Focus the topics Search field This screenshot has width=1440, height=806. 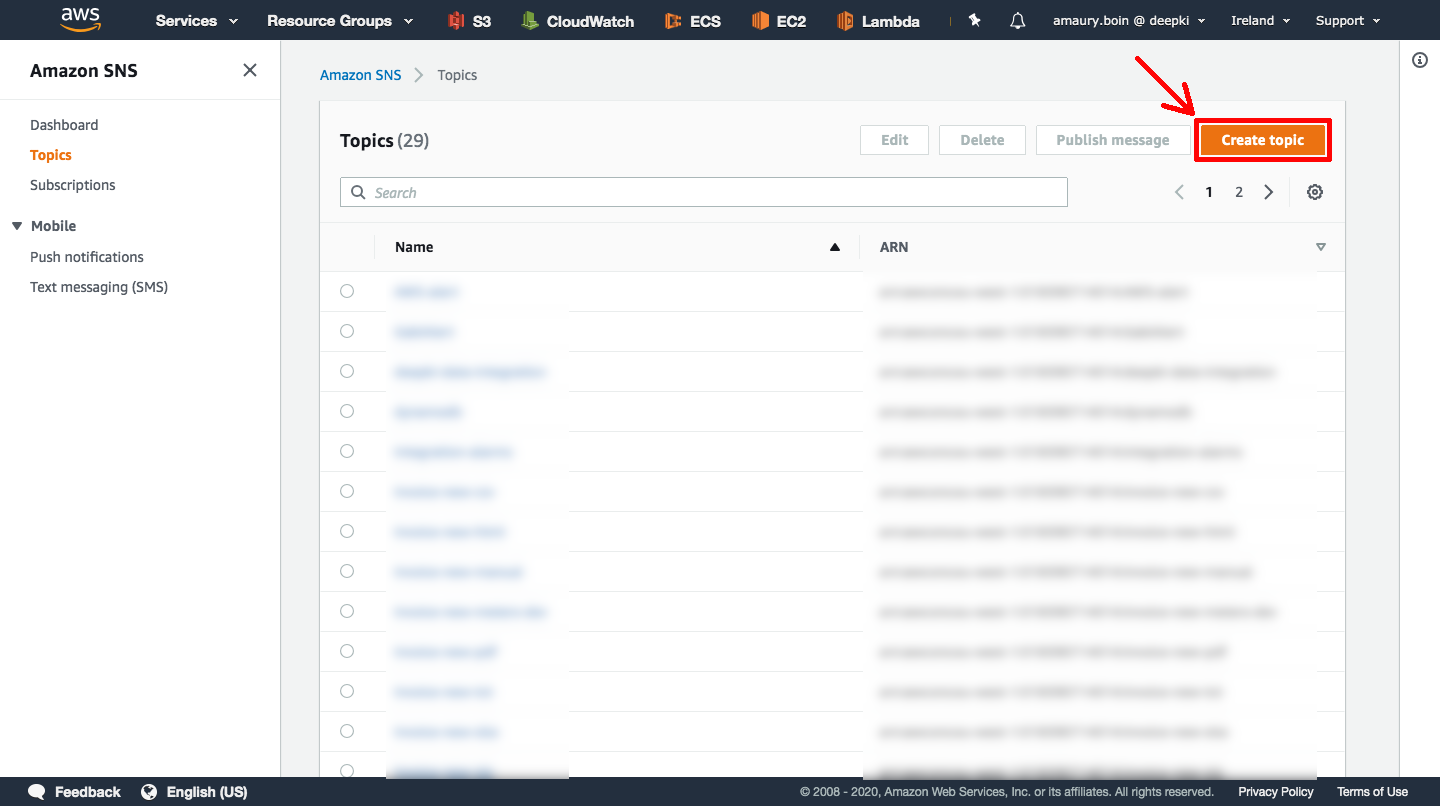click(704, 192)
